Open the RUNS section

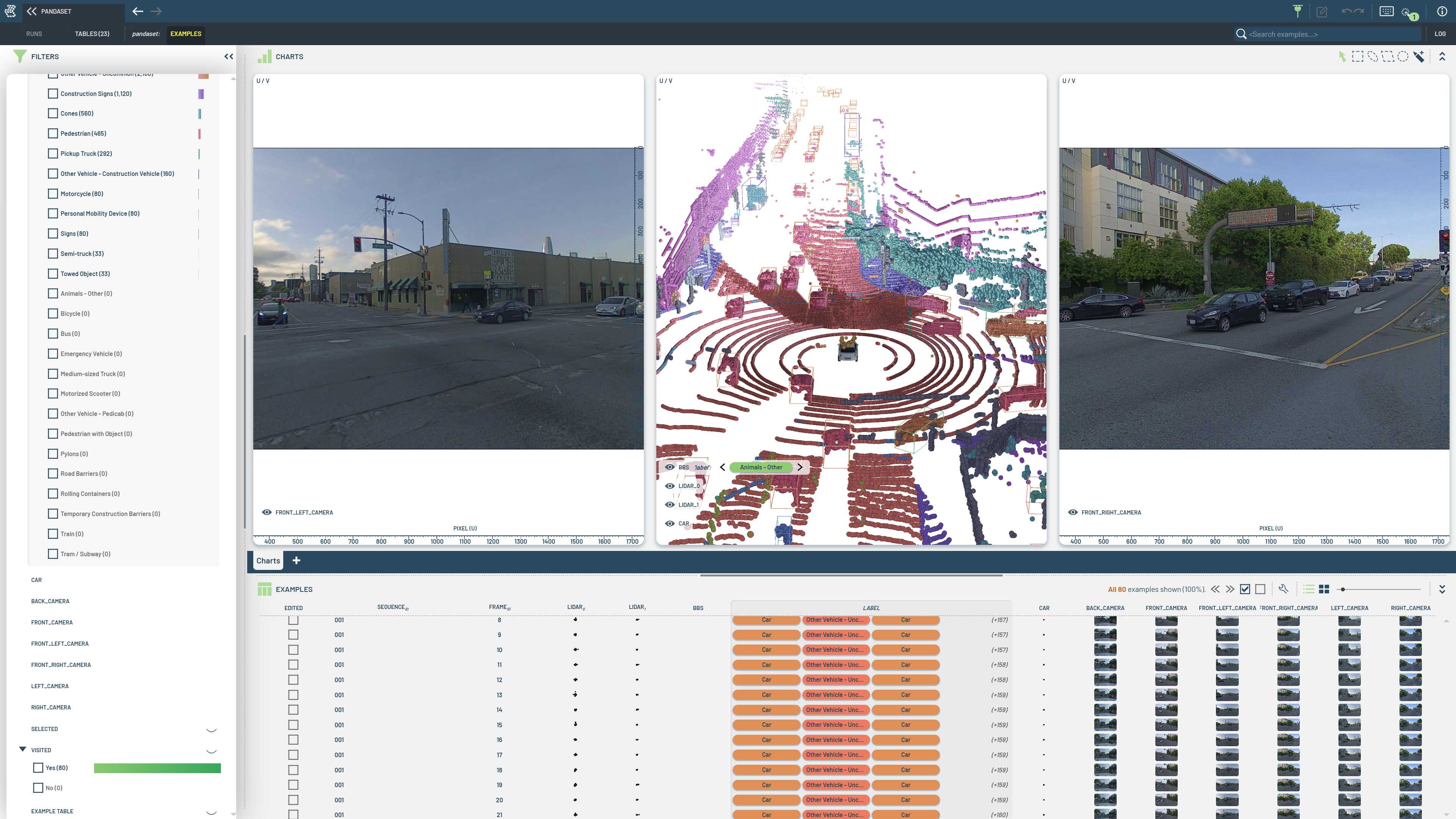tap(34, 34)
